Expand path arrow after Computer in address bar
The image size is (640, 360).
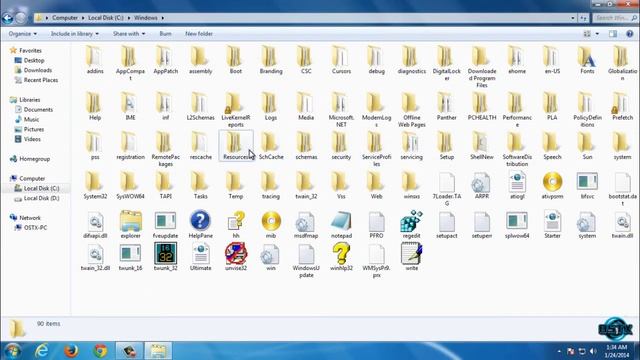(x=83, y=18)
